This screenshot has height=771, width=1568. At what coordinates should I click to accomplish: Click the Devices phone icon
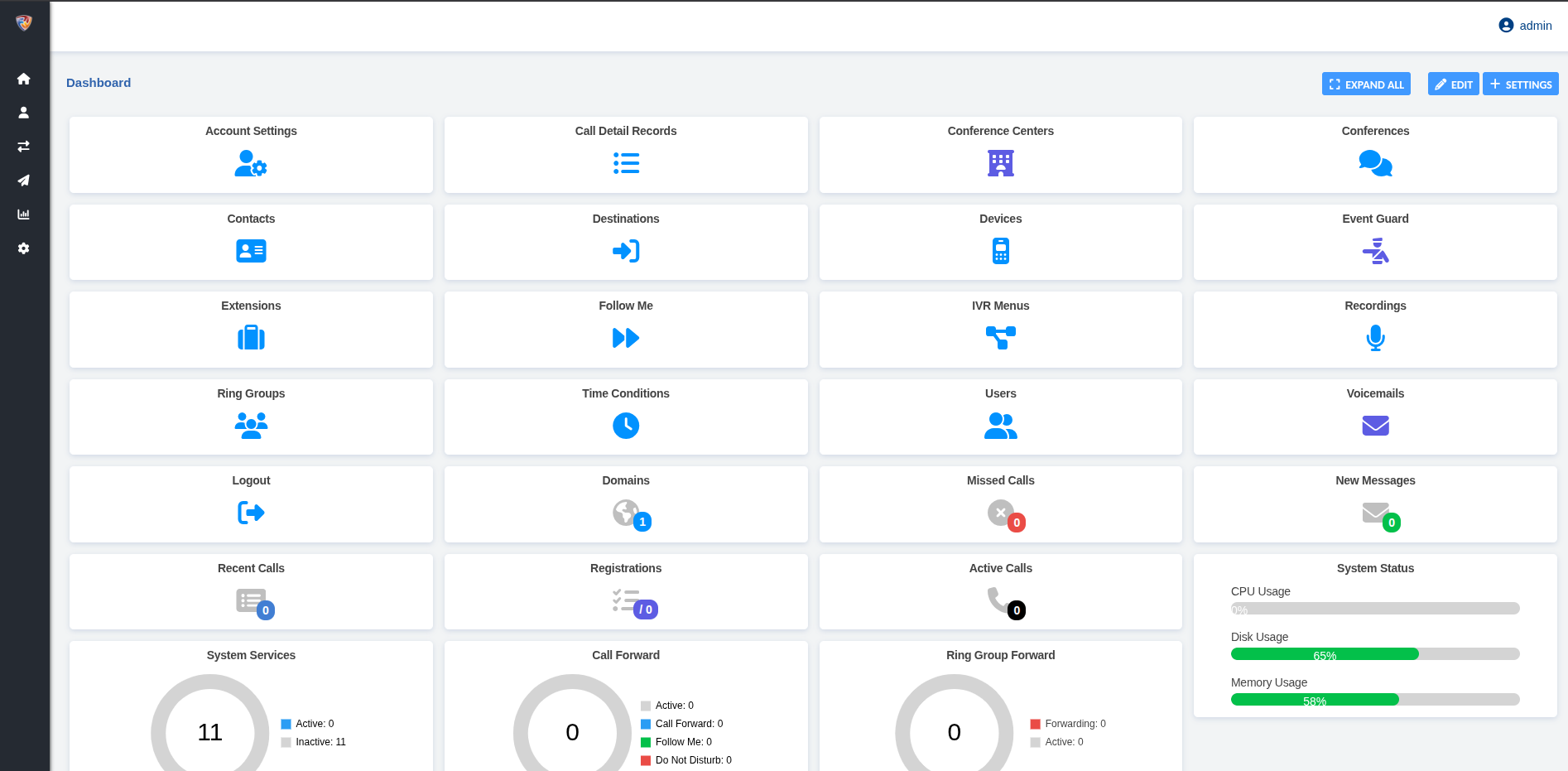[1000, 251]
